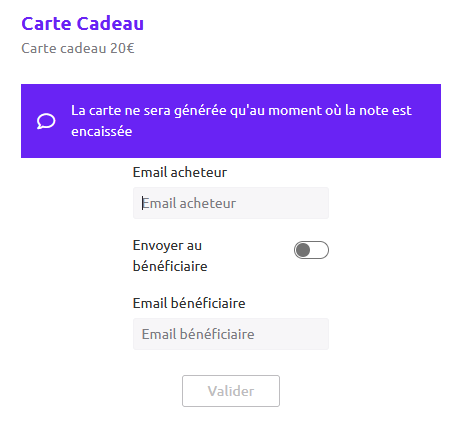The width and height of the screenshot is (461, 445).
Task: Click the grey knob of the toggle
Action: [303, 250]
